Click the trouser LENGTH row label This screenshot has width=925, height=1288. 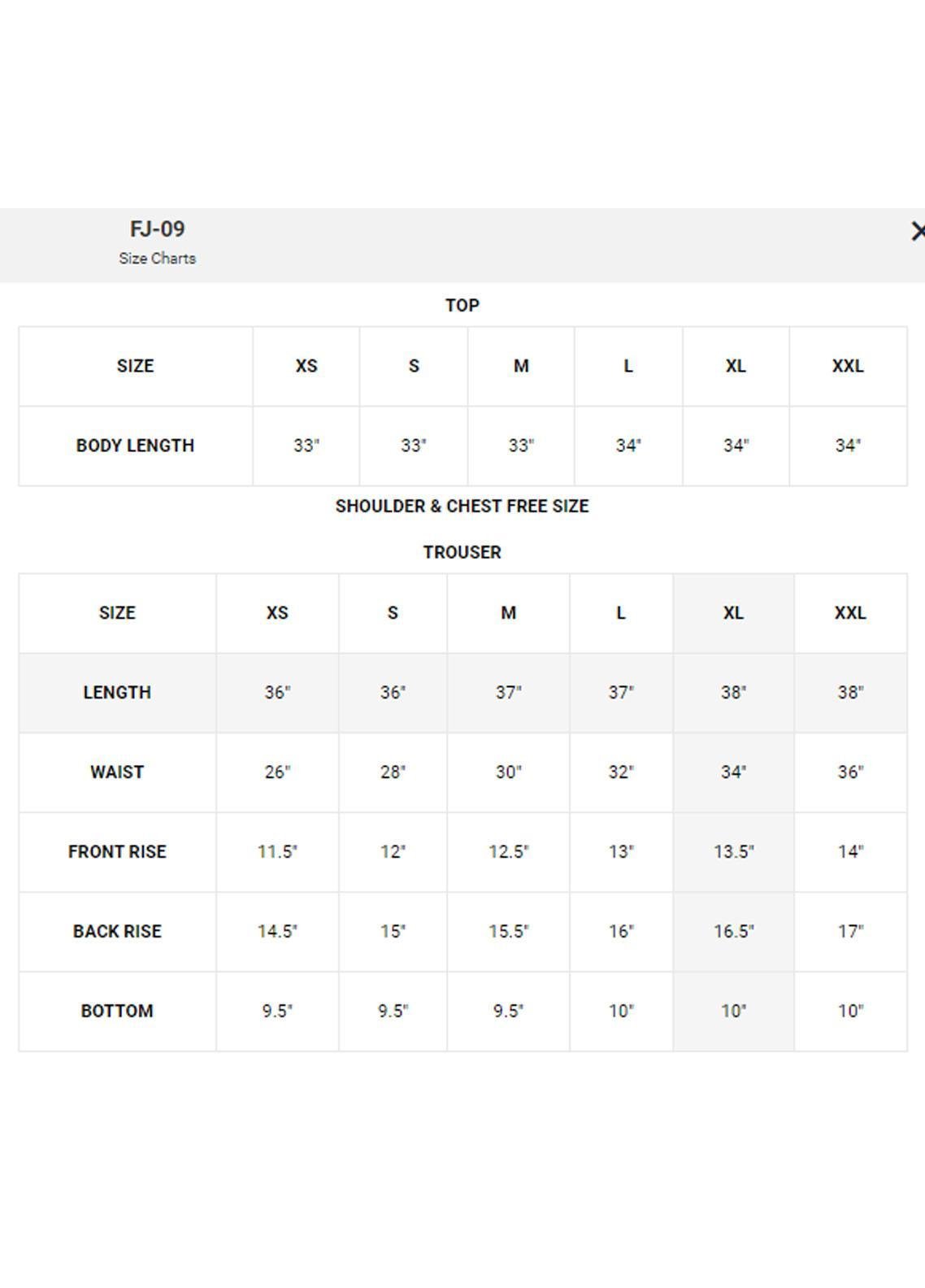(117, 693)
